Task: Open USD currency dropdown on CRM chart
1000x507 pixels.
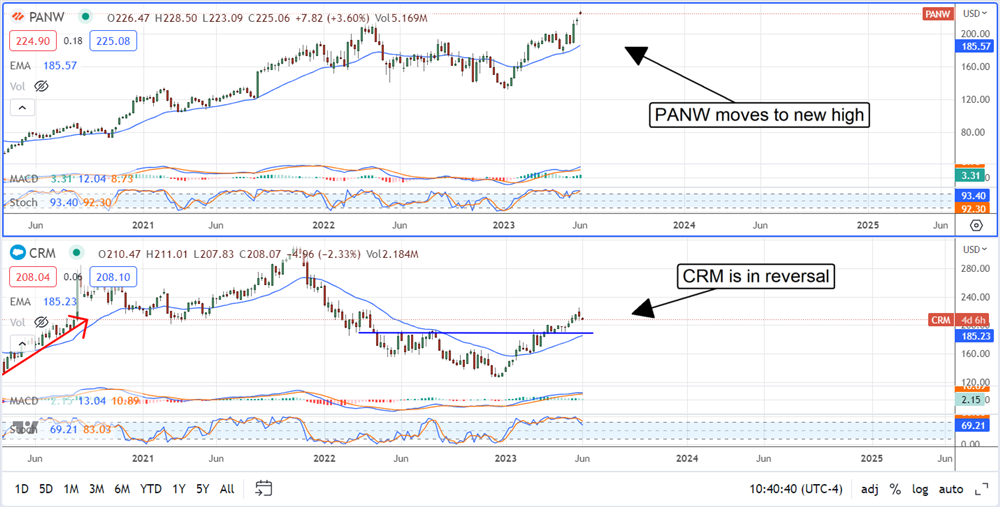Action: [974, 249]
